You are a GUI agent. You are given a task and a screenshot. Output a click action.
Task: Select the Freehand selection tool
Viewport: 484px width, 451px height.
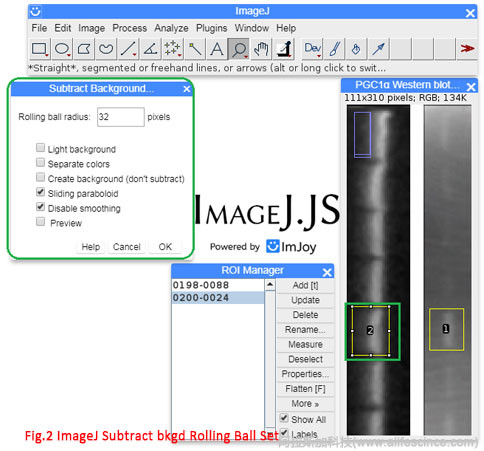pos(106,49)
